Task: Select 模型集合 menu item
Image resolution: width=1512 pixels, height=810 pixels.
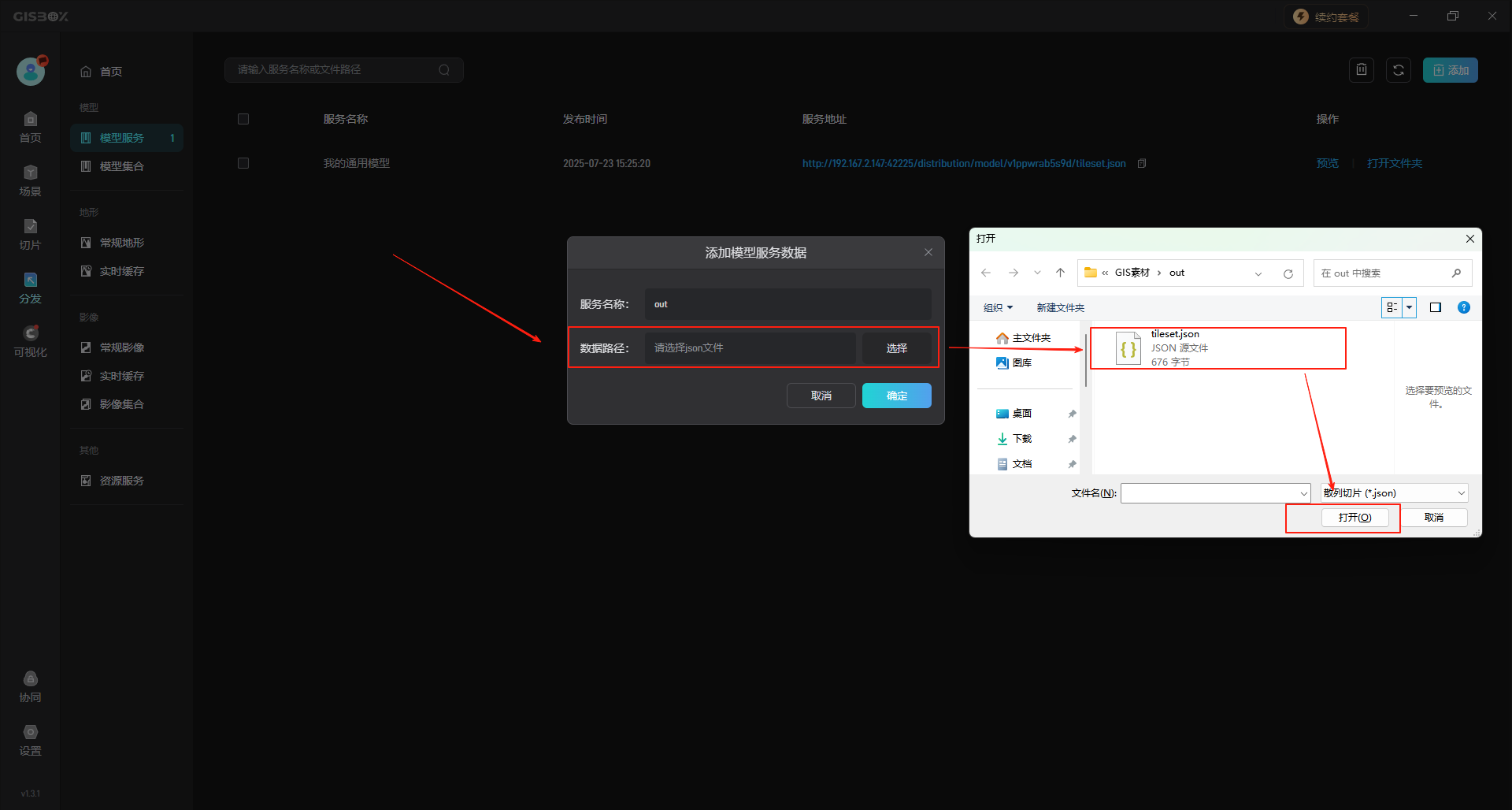Action: tap(126, 166)
